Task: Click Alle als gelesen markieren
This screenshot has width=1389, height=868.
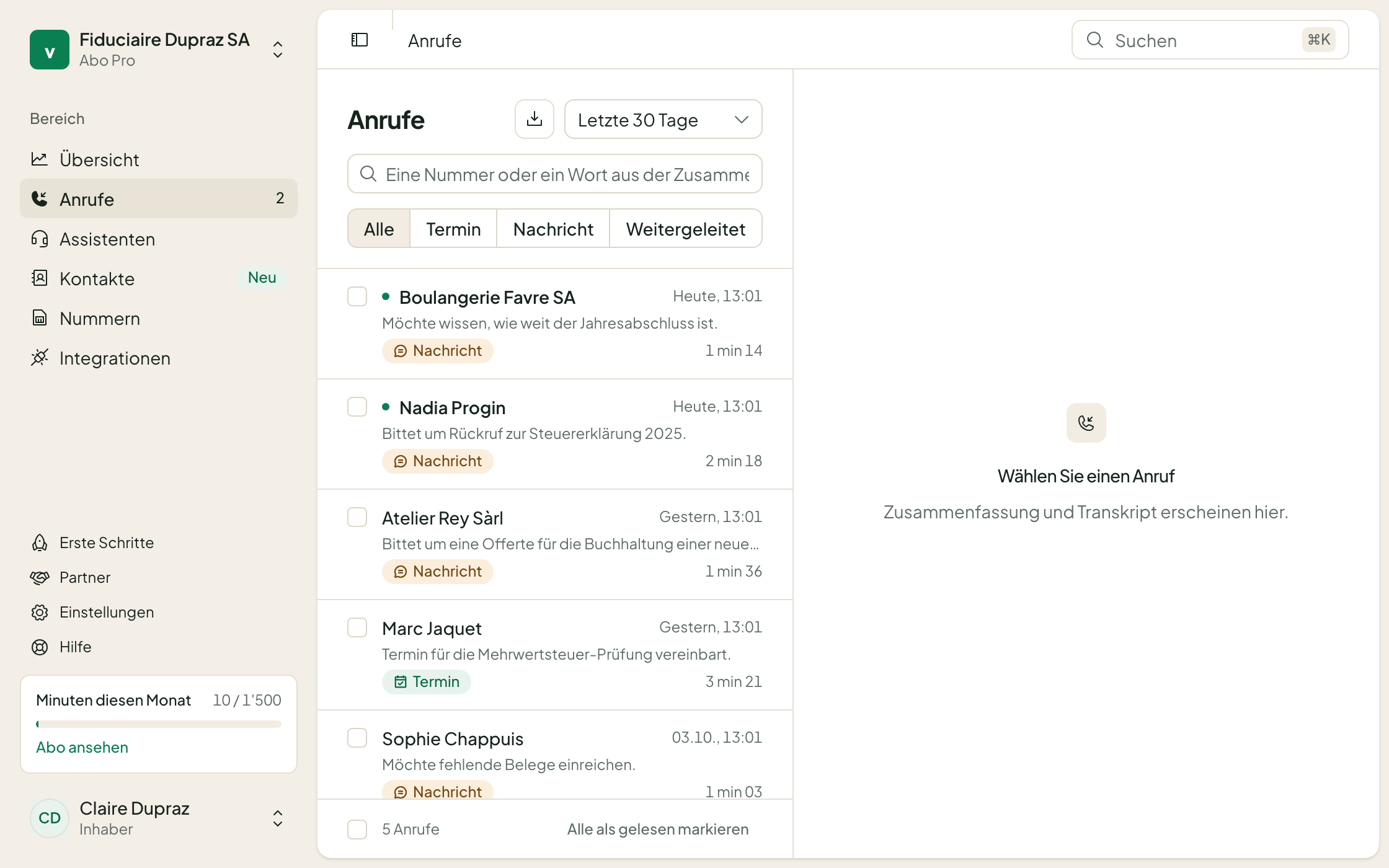Action: 658,829
